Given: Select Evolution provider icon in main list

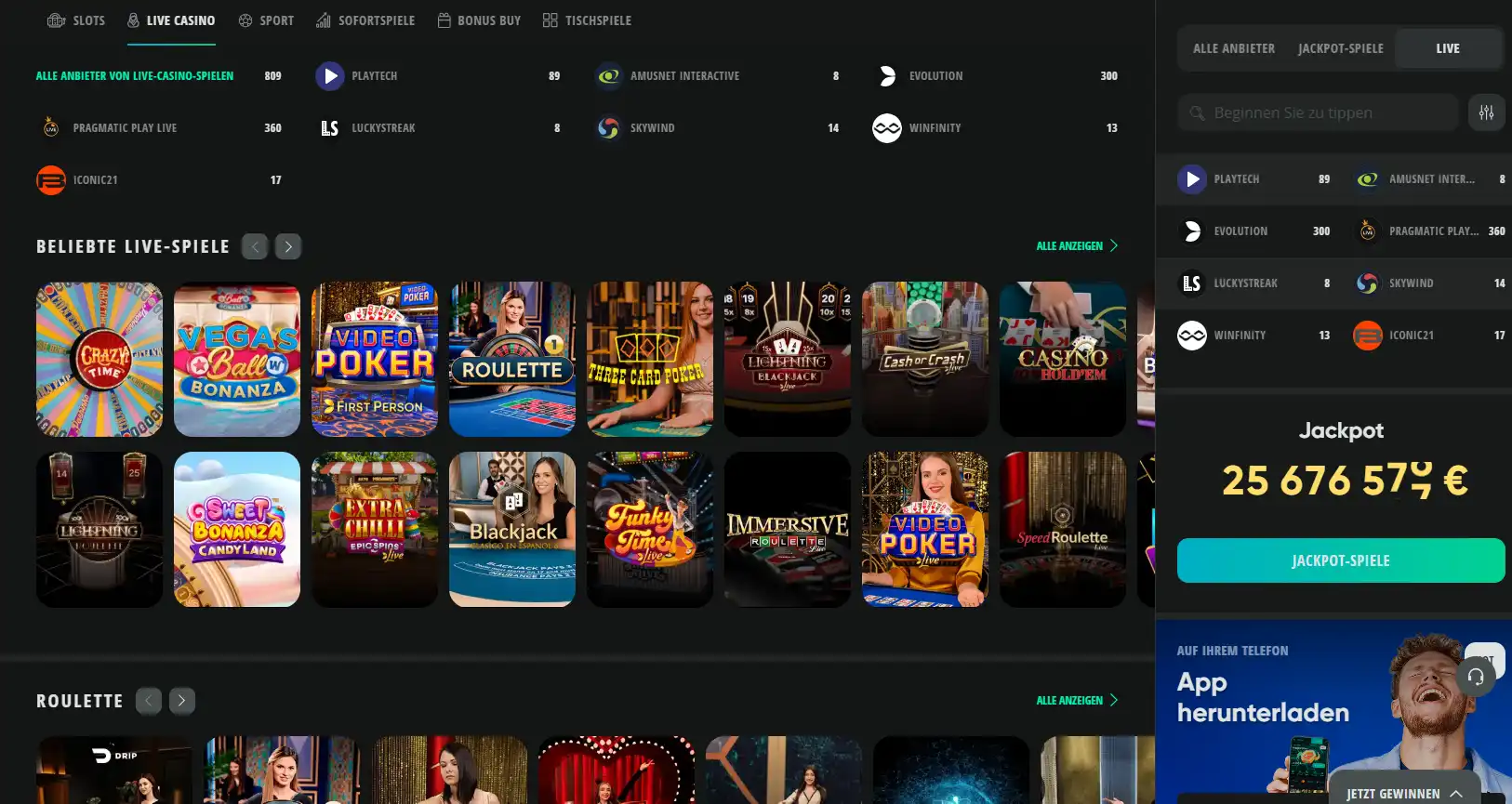Looking at the screenshot, I should point(887,76).
